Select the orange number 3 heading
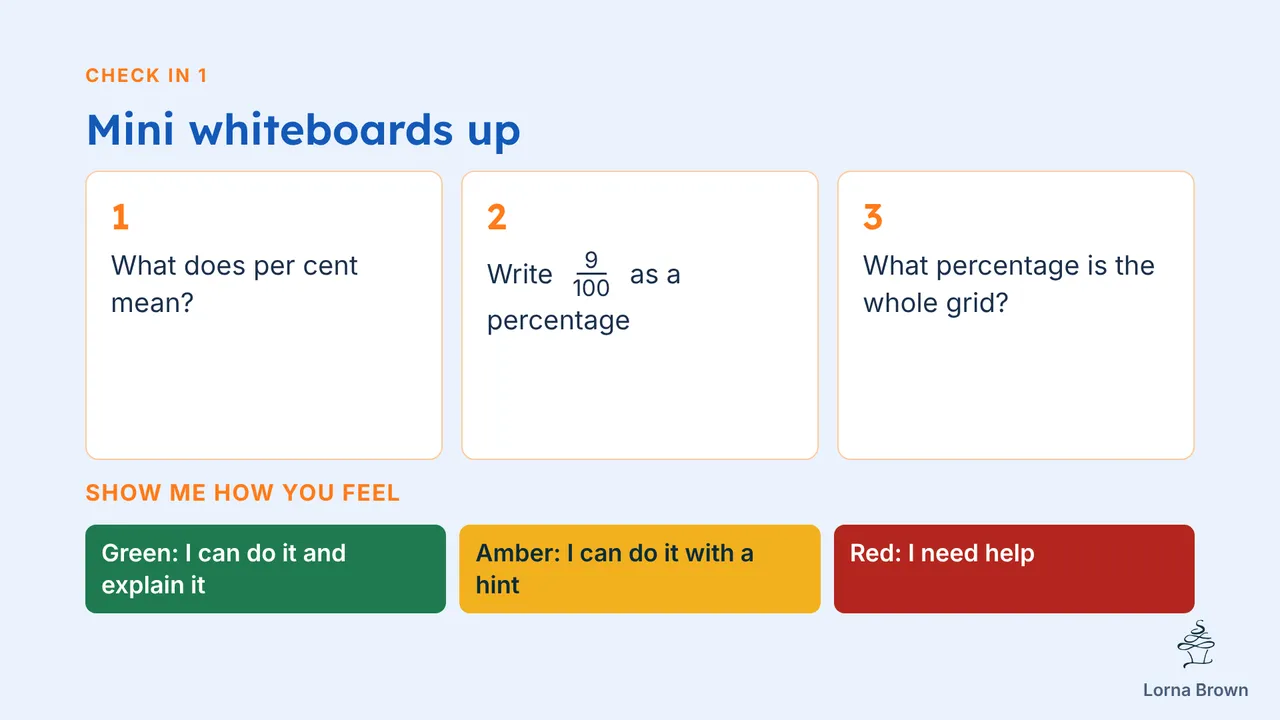Viewport: 1280px width, 720px height. (873, 217)
